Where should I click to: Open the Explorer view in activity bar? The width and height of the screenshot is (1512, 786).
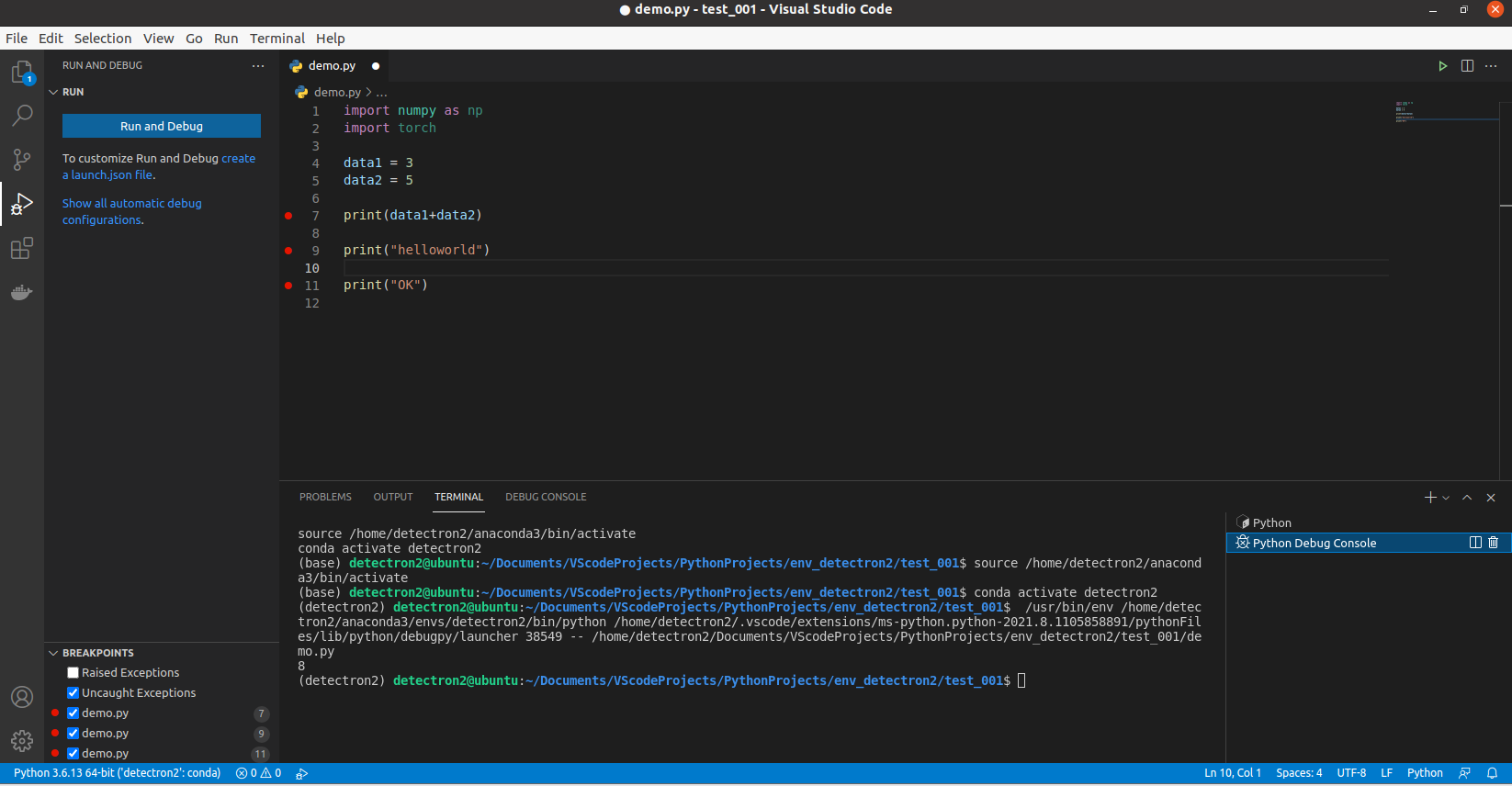click(x=22, y=72)
